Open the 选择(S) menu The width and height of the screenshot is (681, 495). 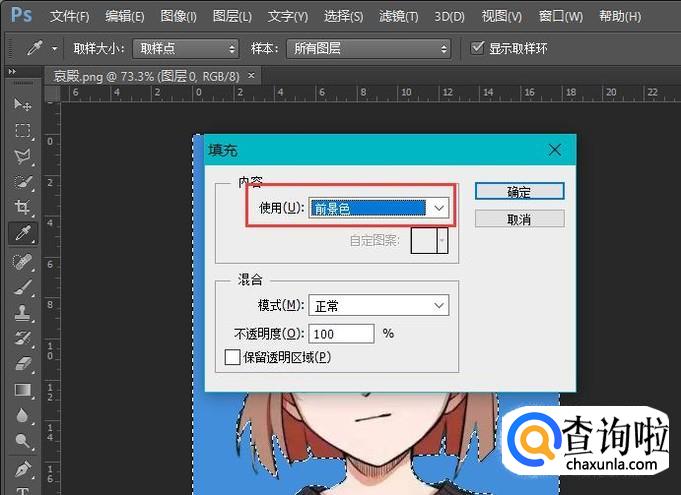[x=344, y=16]
